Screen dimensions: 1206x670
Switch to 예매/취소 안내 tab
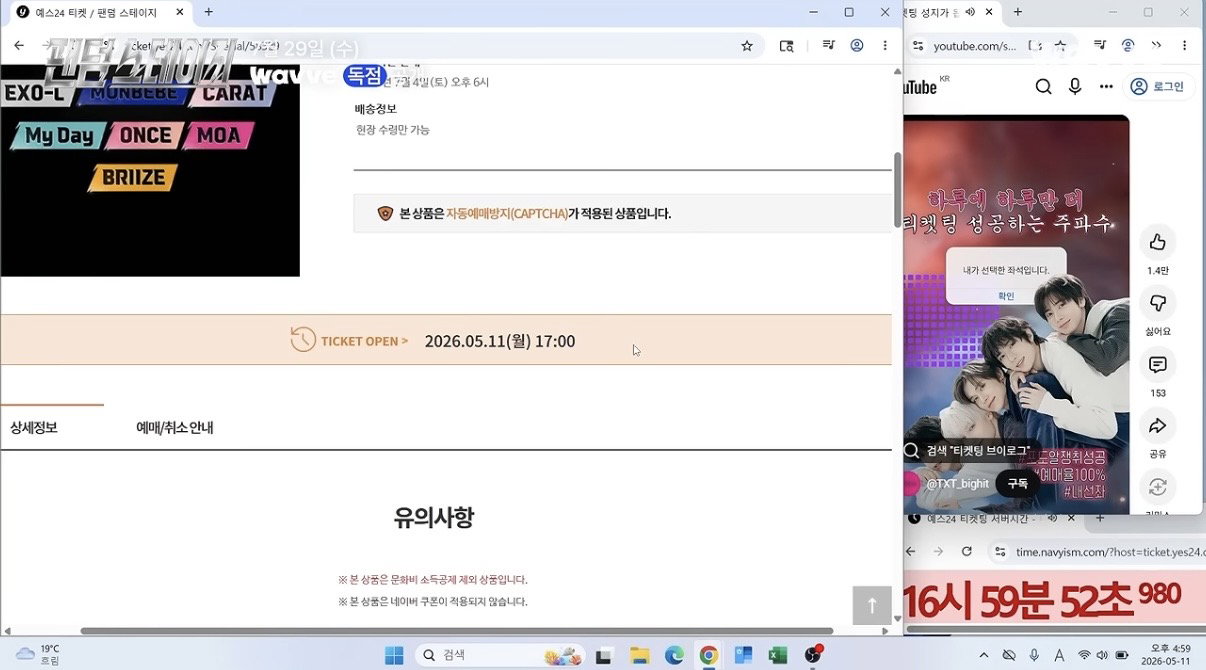175,428
